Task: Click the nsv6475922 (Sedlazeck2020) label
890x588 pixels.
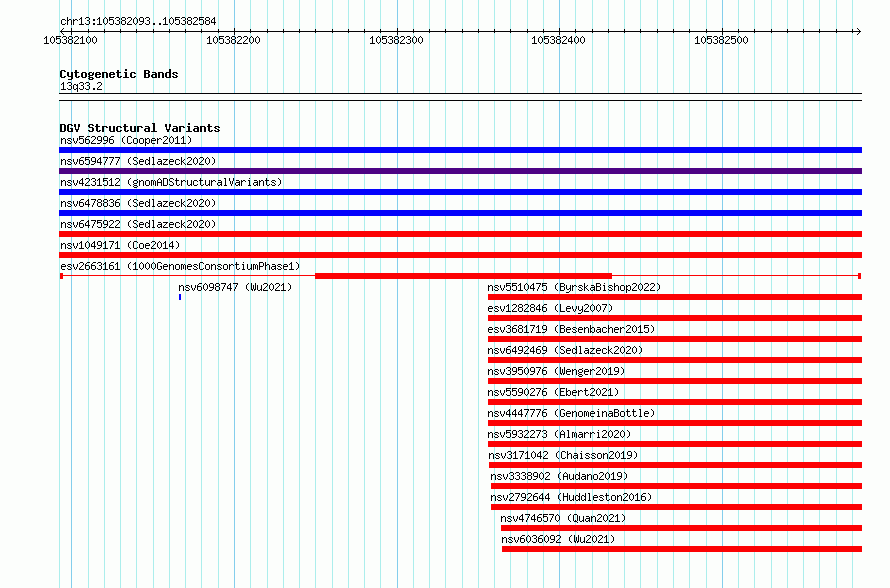Action: [138, 224]
